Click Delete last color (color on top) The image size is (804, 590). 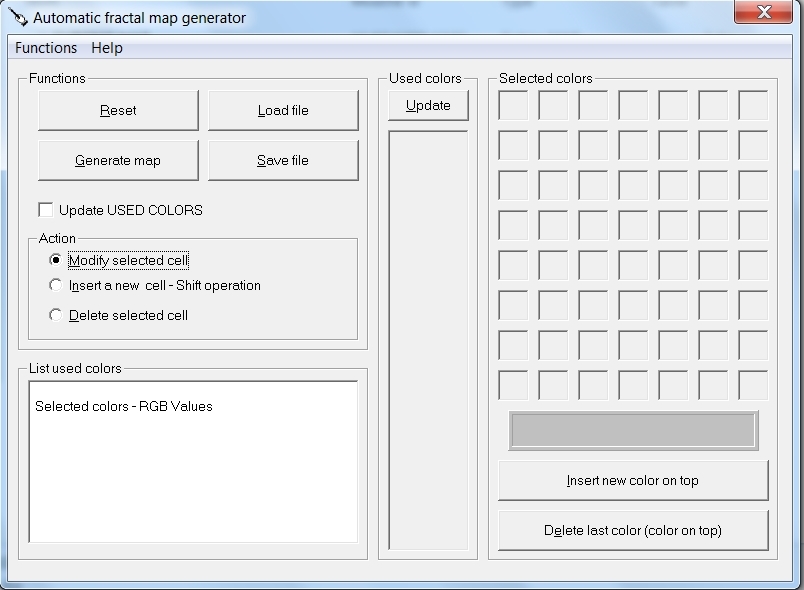632,530
